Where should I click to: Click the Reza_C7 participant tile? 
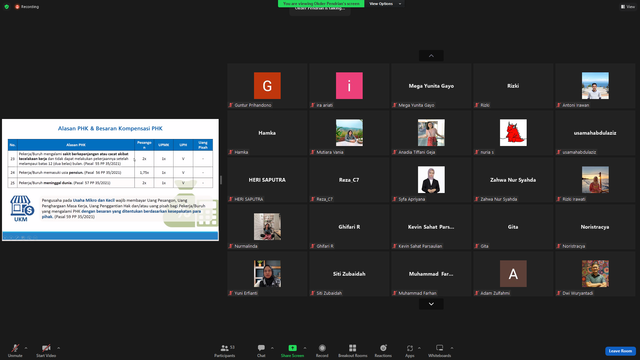point(349,180)
